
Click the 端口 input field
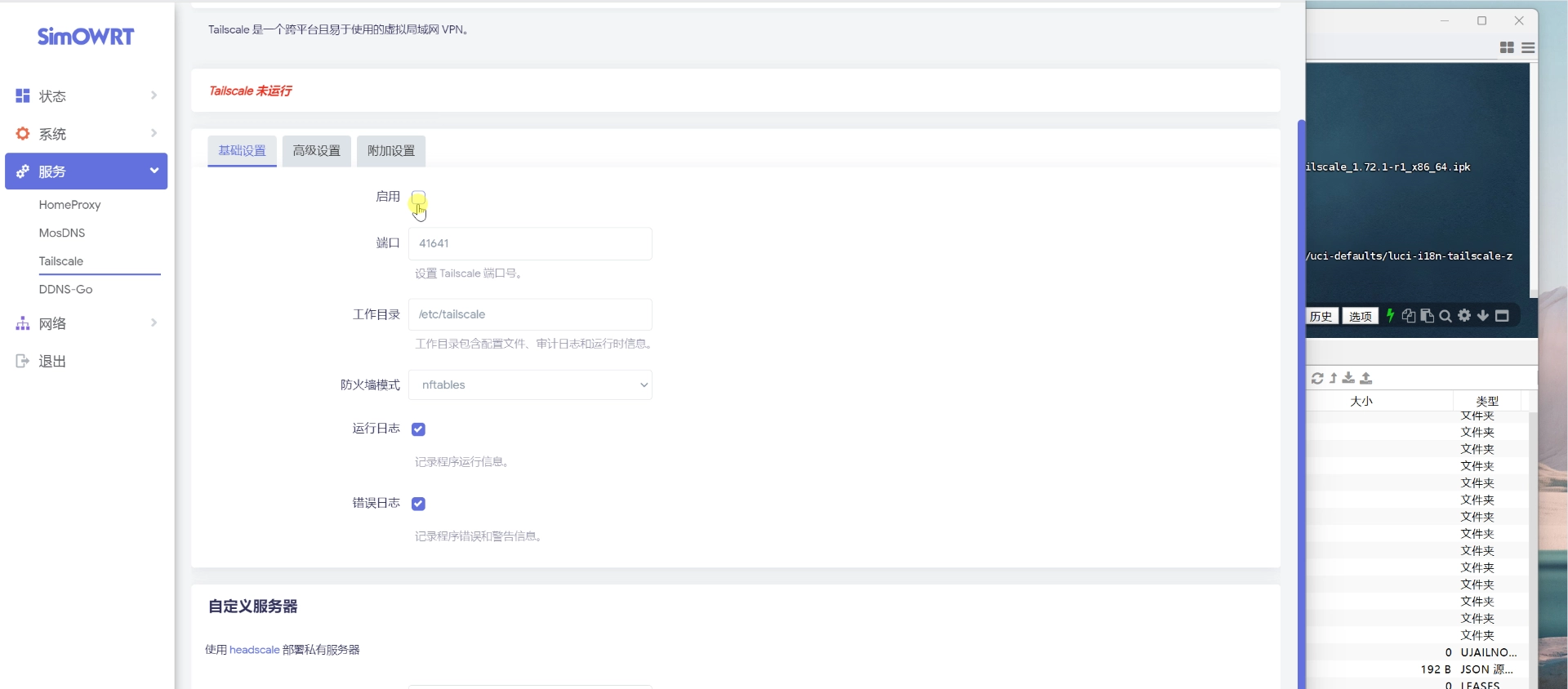tap(530, 243)
